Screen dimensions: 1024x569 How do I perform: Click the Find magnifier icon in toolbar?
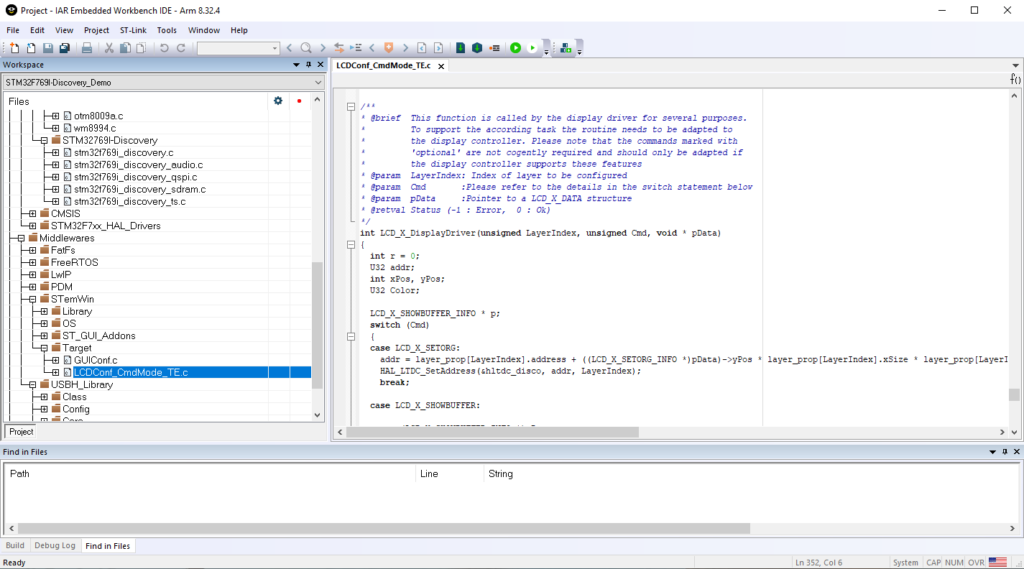point(306,48)
